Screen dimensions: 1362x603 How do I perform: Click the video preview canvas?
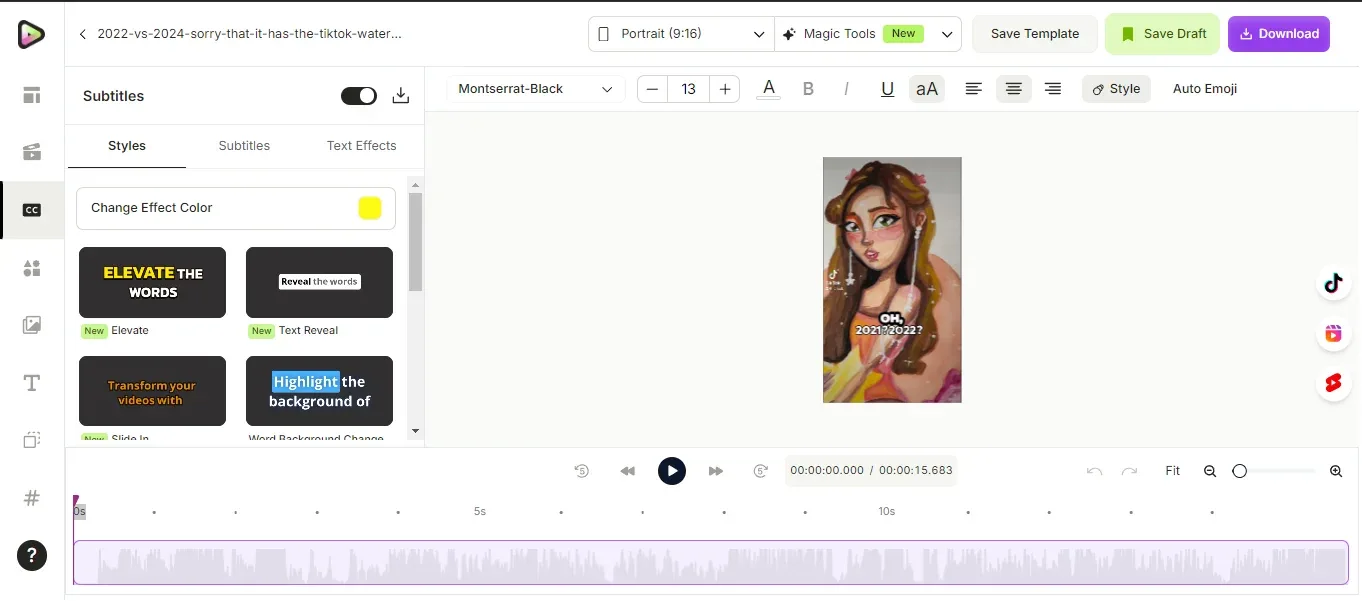[892, 280]
